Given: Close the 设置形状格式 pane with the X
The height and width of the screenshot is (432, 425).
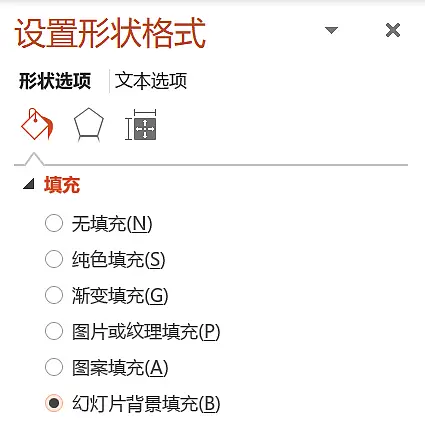Looking at the screenshot, I should coord(393,30).
